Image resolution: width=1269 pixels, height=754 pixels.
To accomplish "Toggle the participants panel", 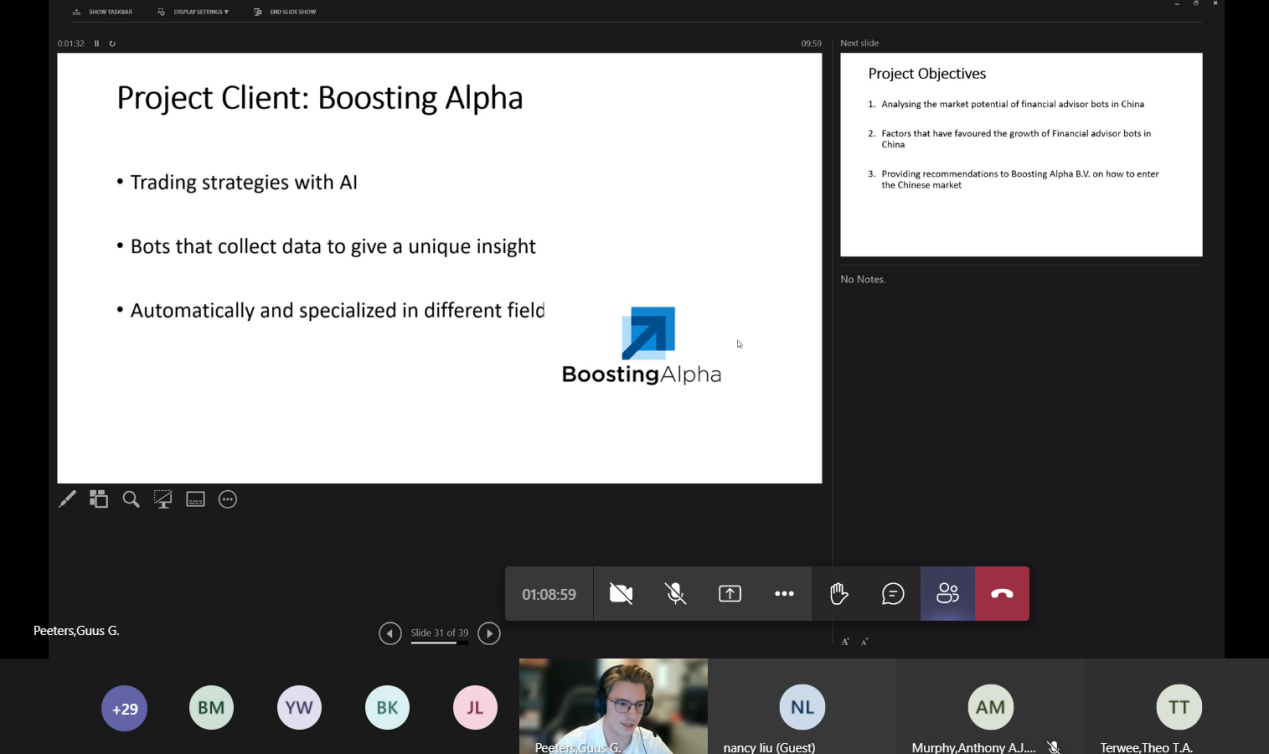I will pos(947,594).
